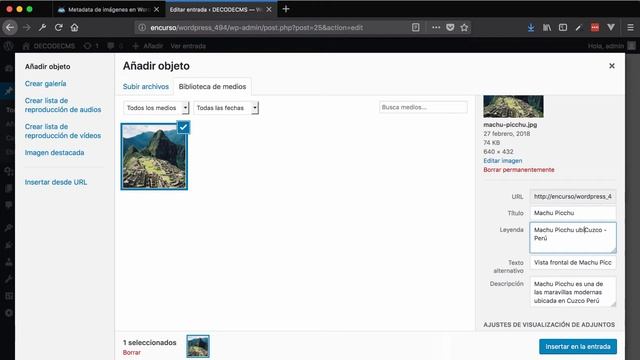This screenshot has width=640, height=360.
Task: Open the wrench developer tools icon
Action: tap(42, 27)
